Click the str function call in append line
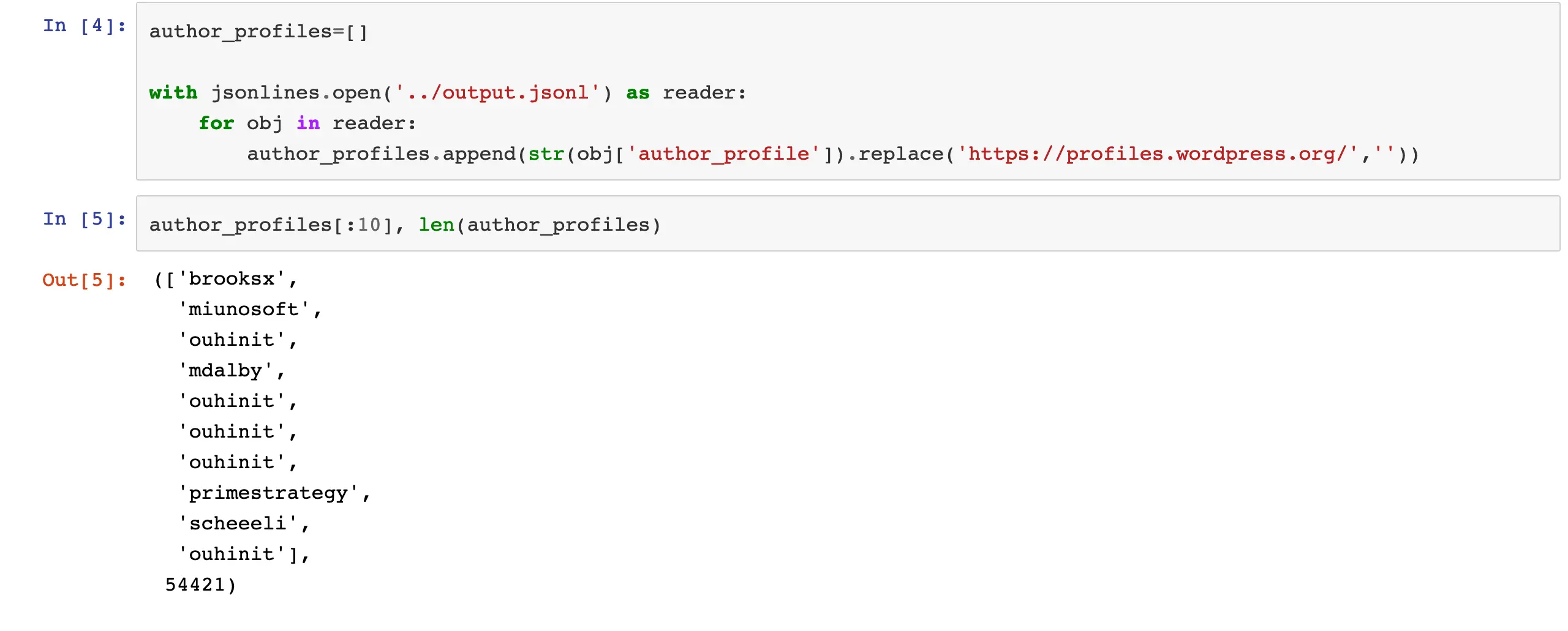Image resolution: width=1568 pixels, height=631 pixels. (546, 154)
